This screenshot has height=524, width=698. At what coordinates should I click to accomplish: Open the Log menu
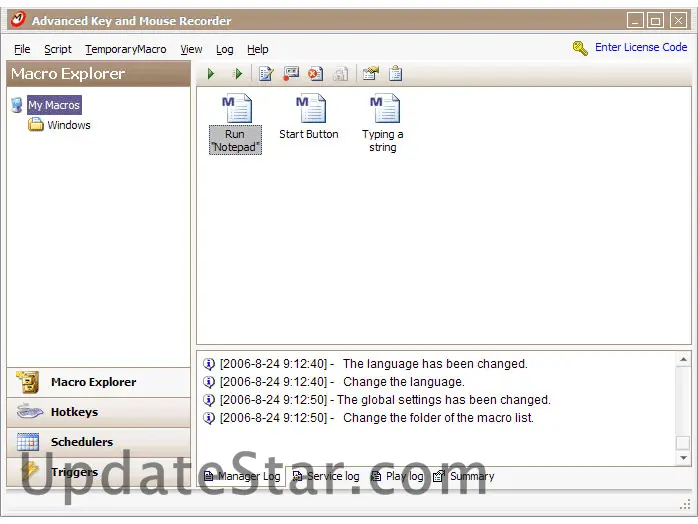click(x=225, y=49)
